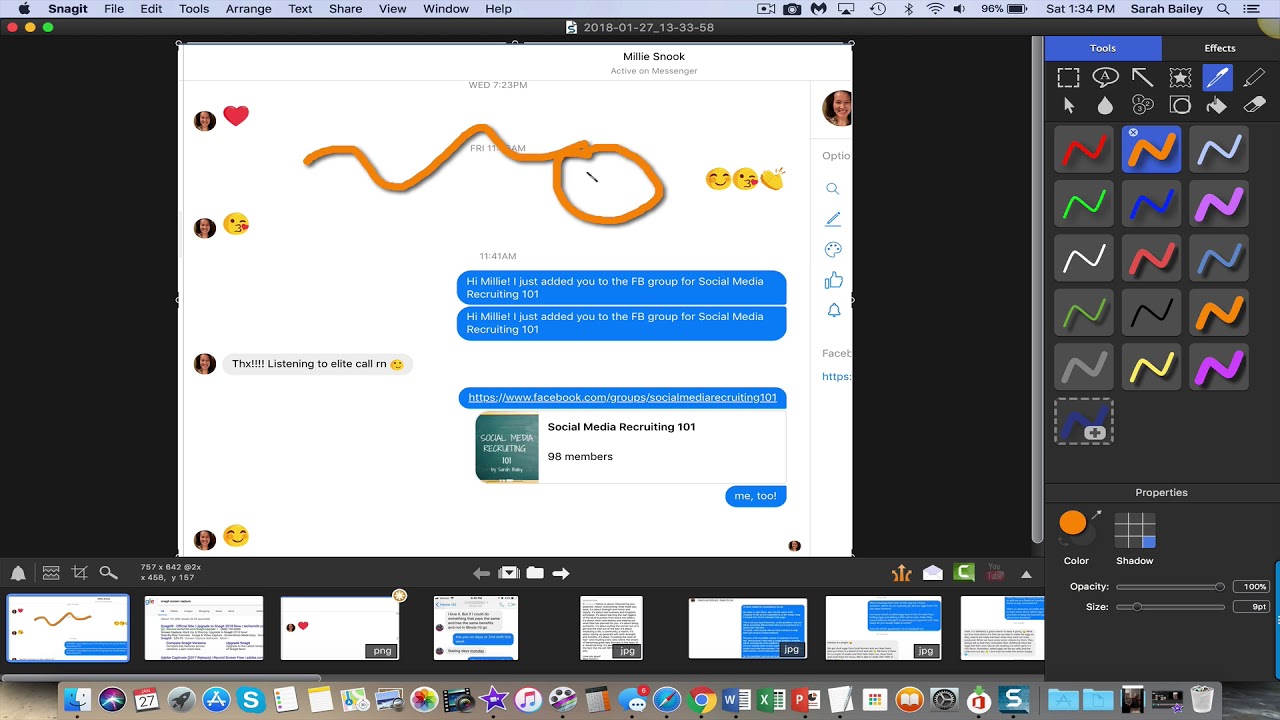Select the Callout speech bubble tool
Screen dimensions: 1280x720
pyautogui.click(x=1105, y=78)
